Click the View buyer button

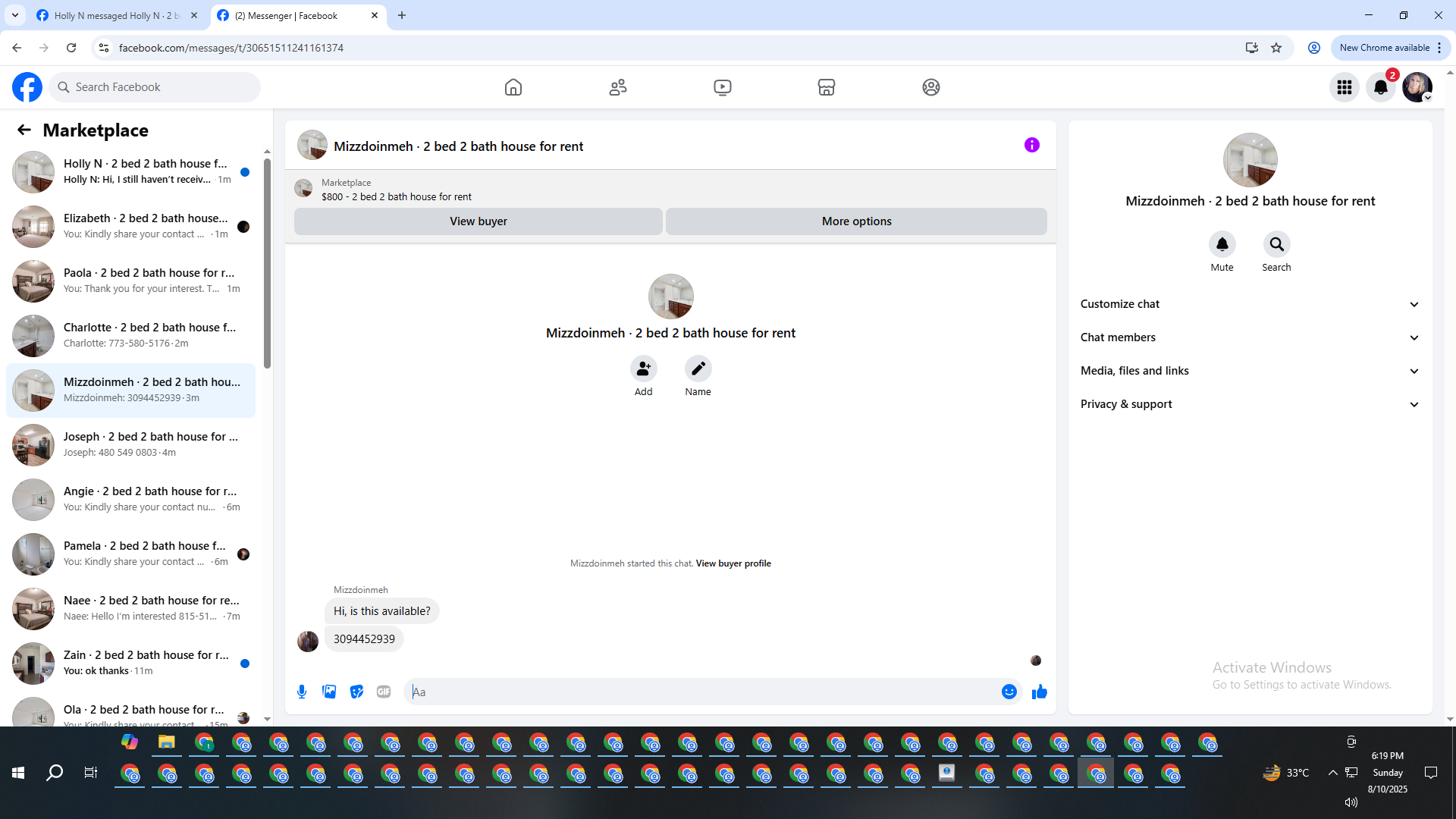(x=478, y=221)
